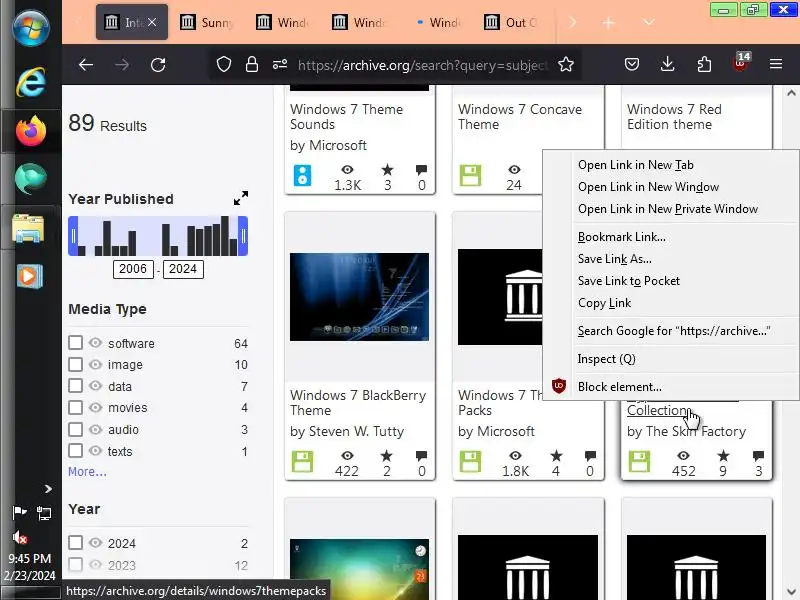Click the uBlock Origin toolbar icon

741,63
